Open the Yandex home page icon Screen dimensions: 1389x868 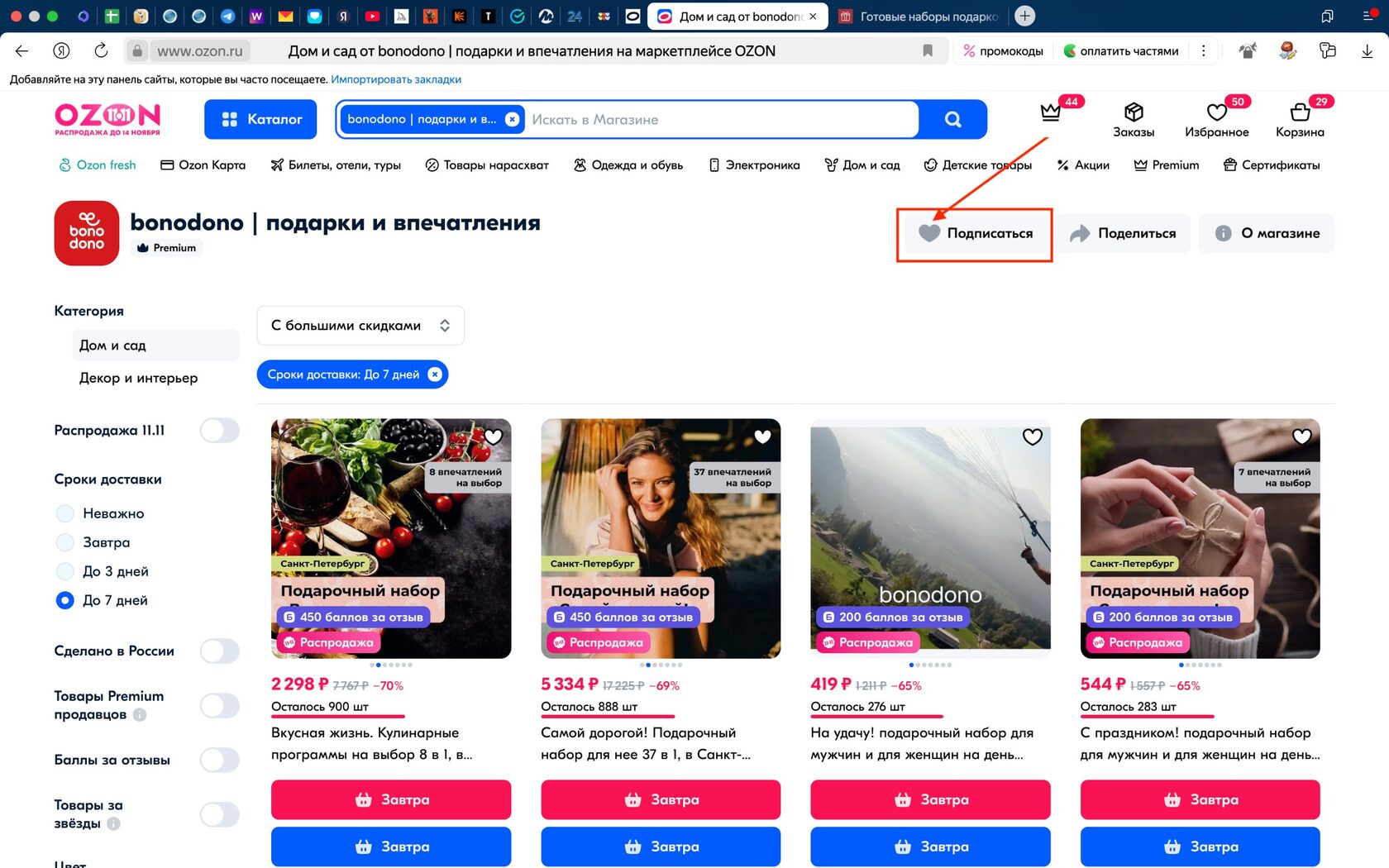[61, 51]
